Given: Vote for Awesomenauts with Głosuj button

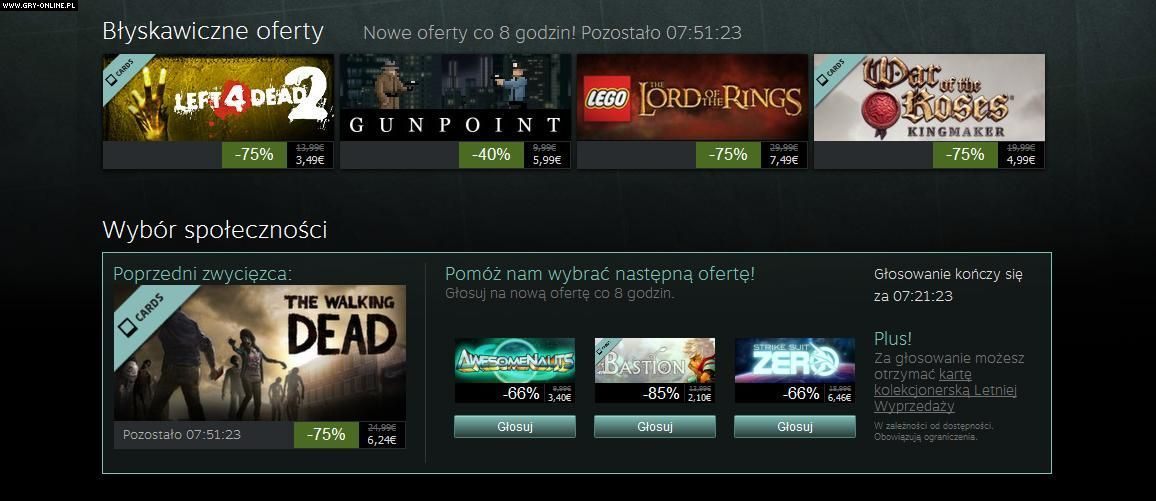Looking at the screenshot, I should pos(515,427).
